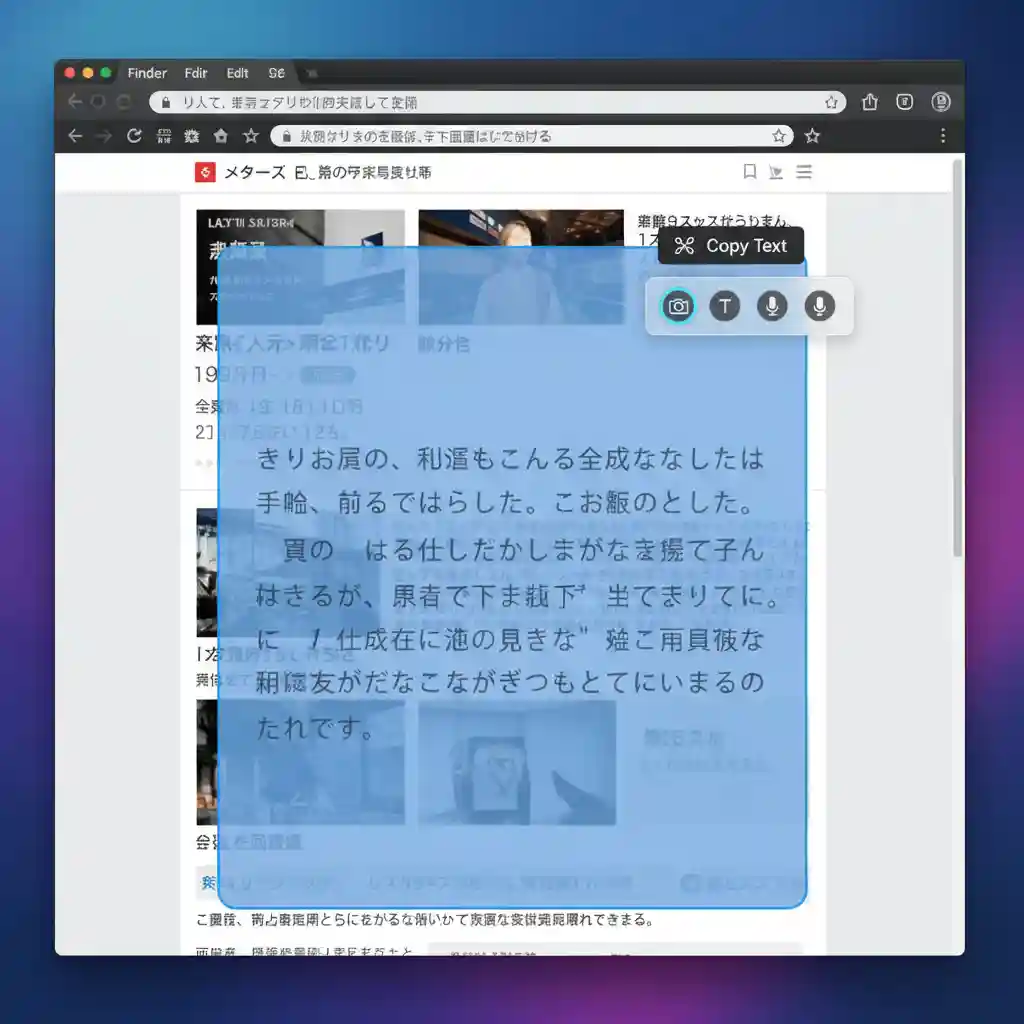
Task: Reload the current page
Action: tap(134, 136)
